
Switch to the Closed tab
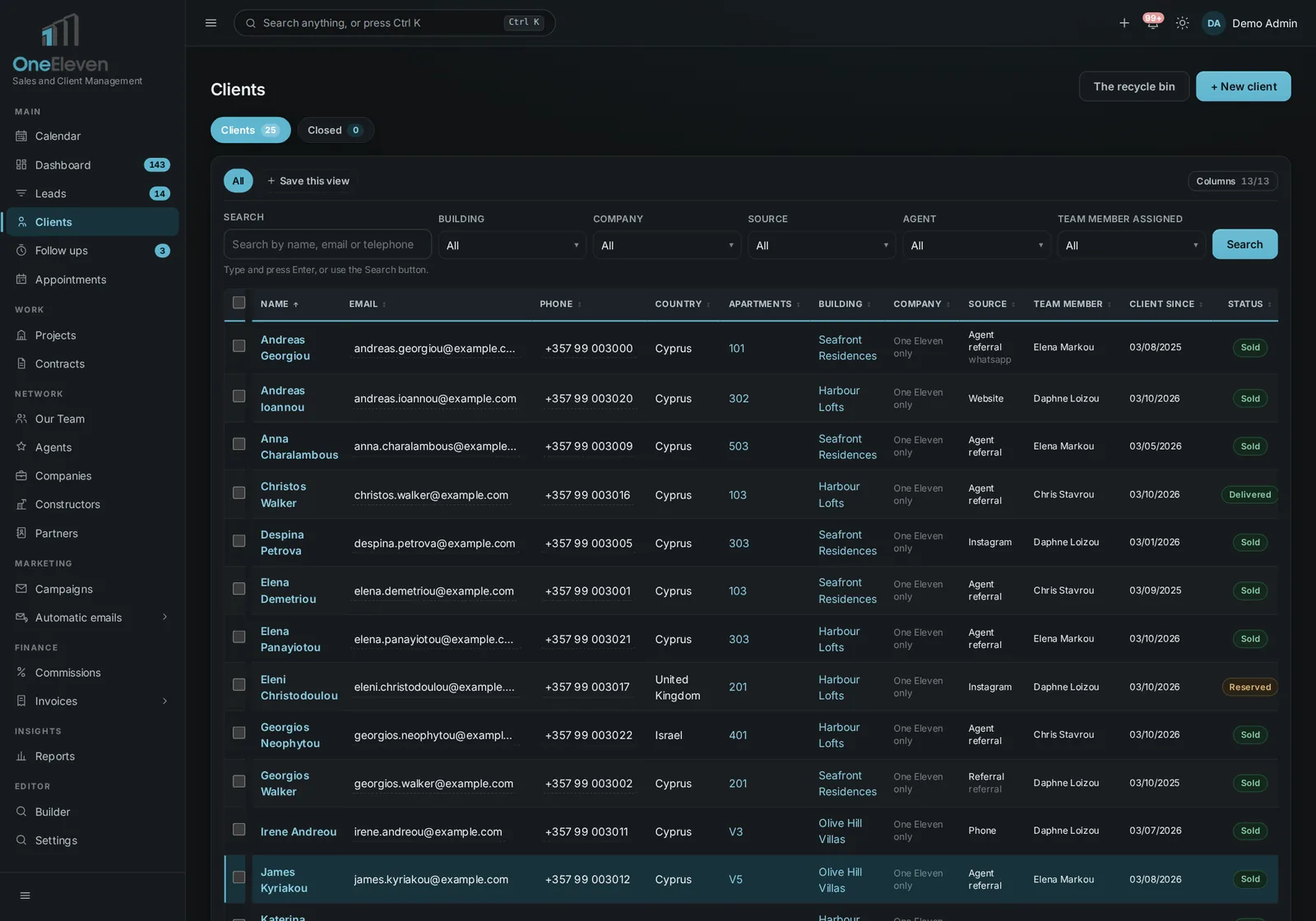coord(336,130)
